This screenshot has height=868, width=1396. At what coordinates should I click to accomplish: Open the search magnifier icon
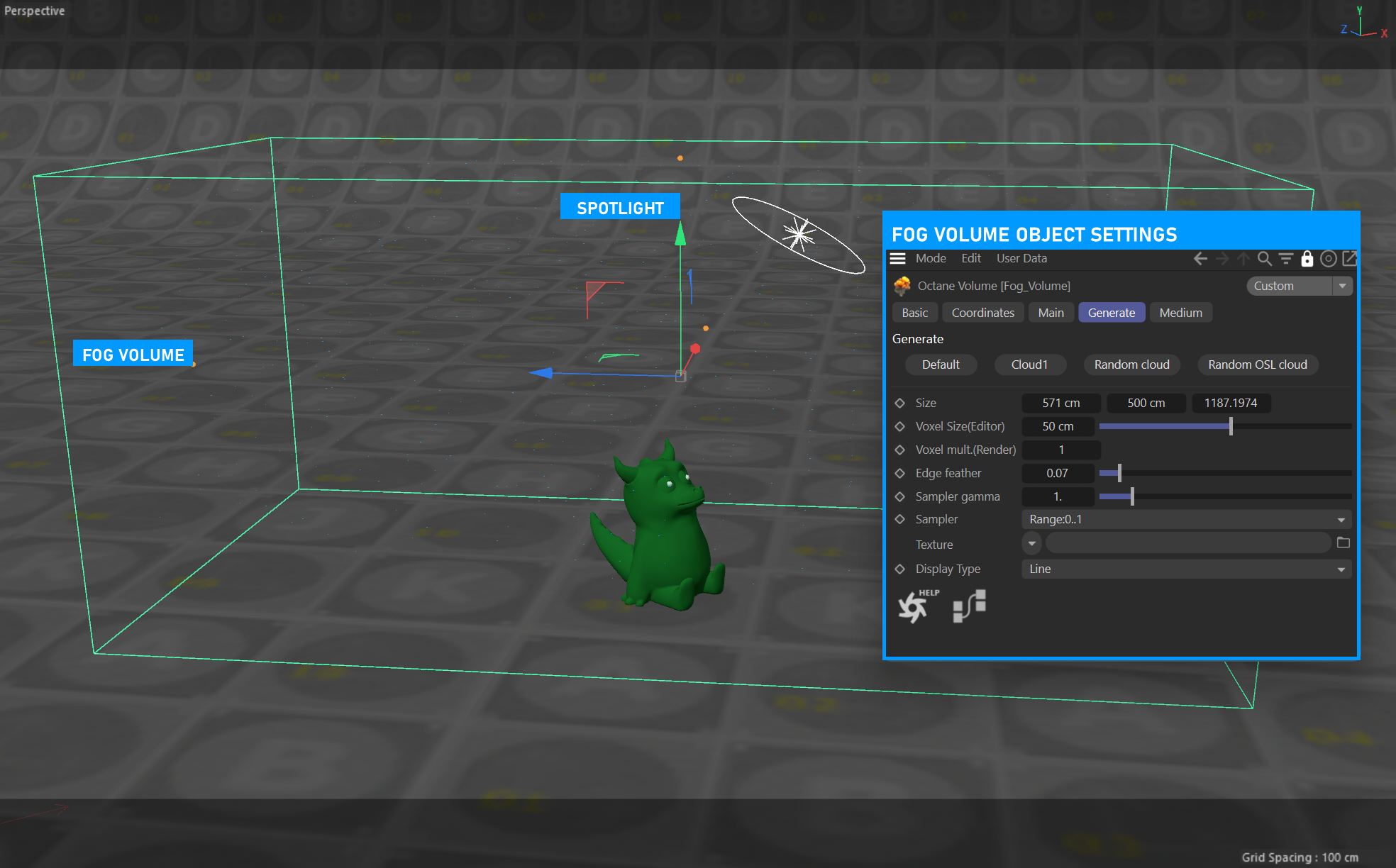pyautogui.click(x=1264, y=259)
